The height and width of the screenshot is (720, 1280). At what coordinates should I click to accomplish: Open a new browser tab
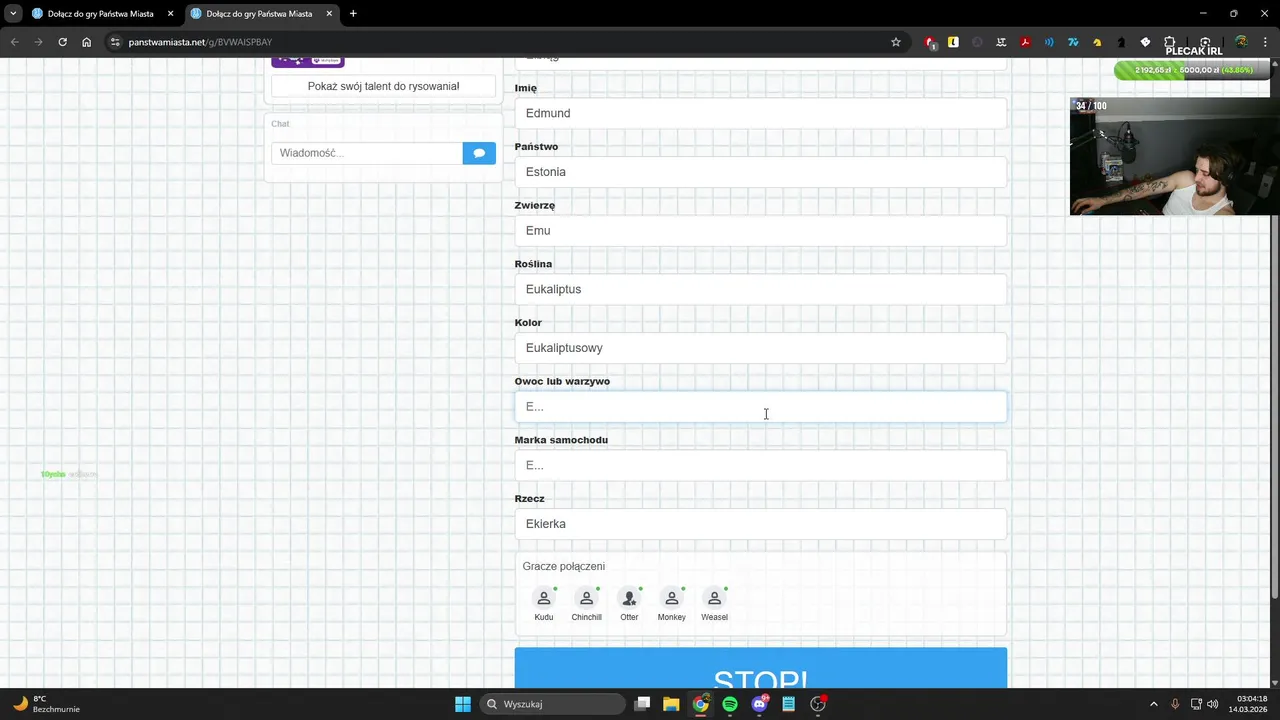[353, 14]
